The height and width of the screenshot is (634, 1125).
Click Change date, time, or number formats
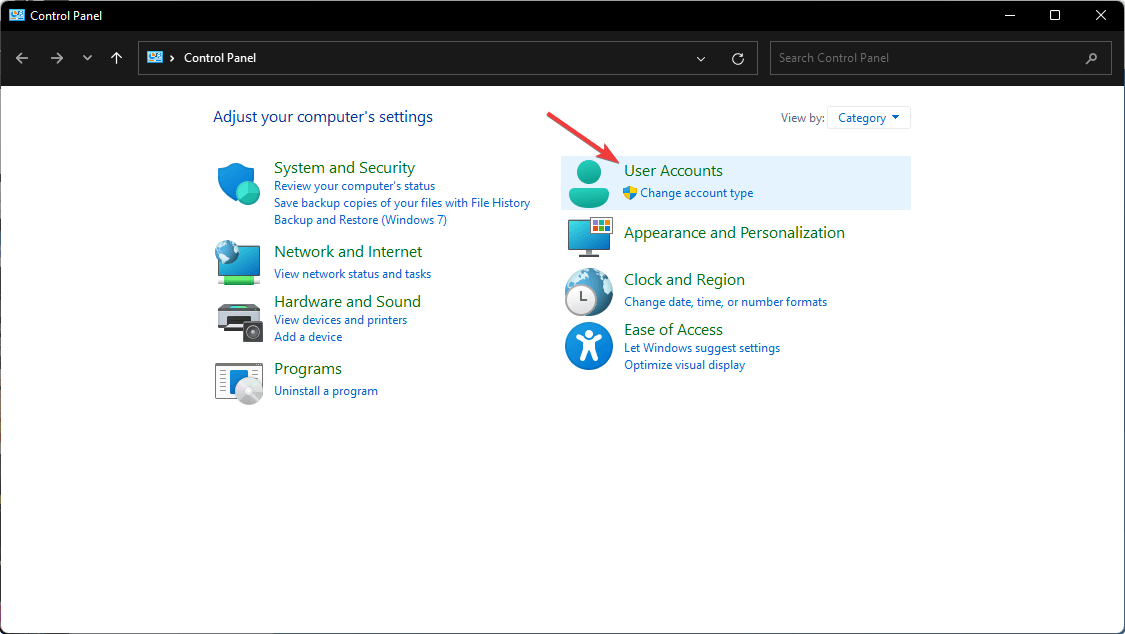point(725,302)
